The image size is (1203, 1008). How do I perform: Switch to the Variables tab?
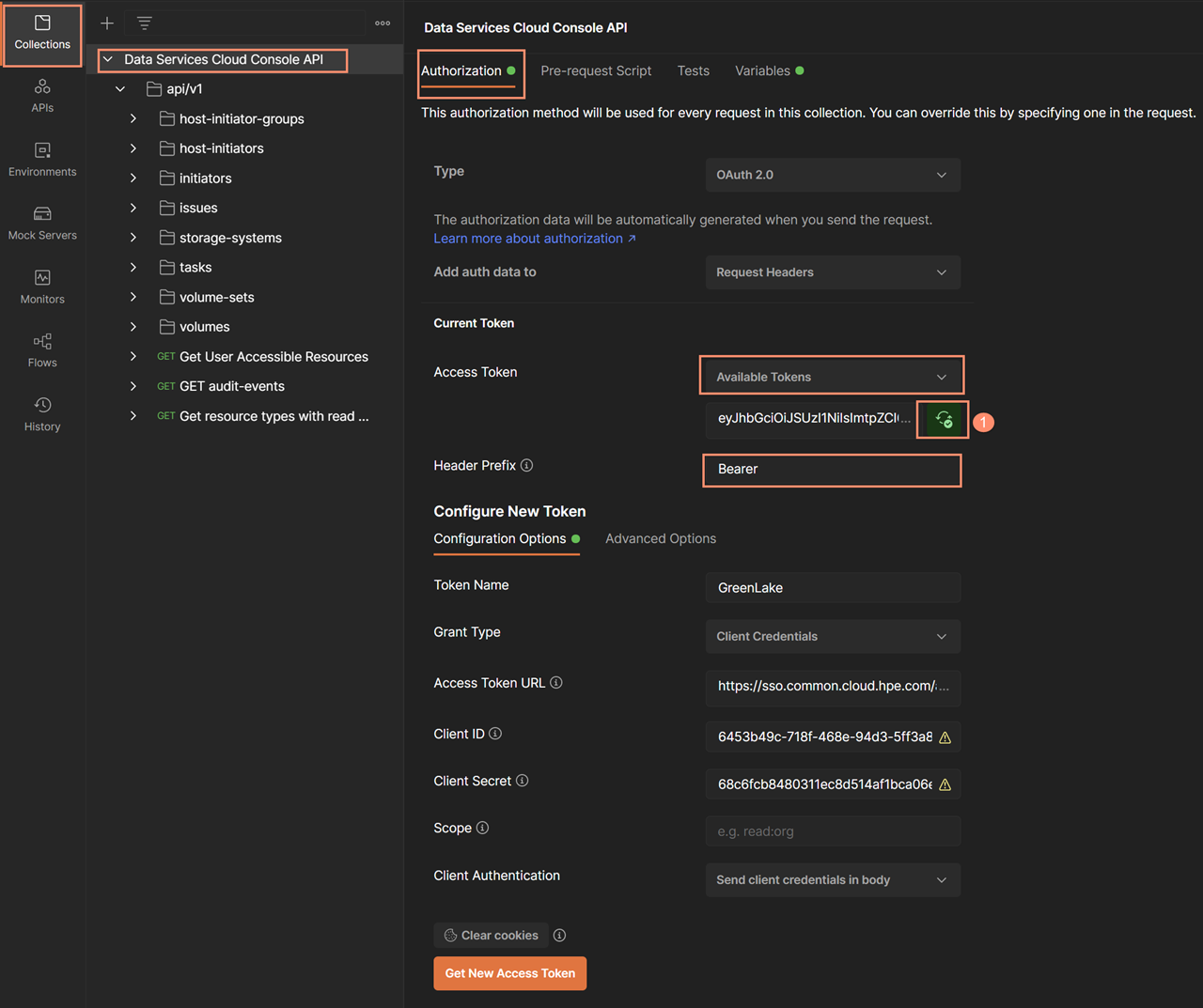coord(769,71)
